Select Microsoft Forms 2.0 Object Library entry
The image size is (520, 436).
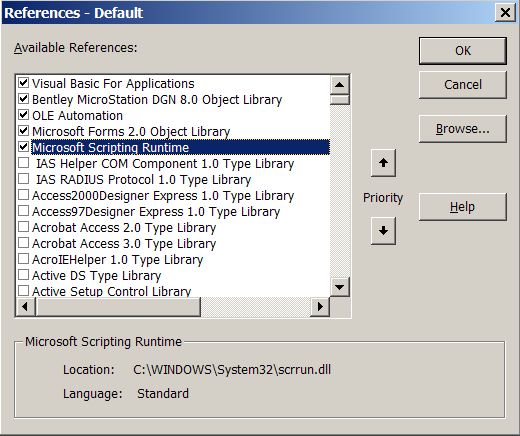coord(131,131)
